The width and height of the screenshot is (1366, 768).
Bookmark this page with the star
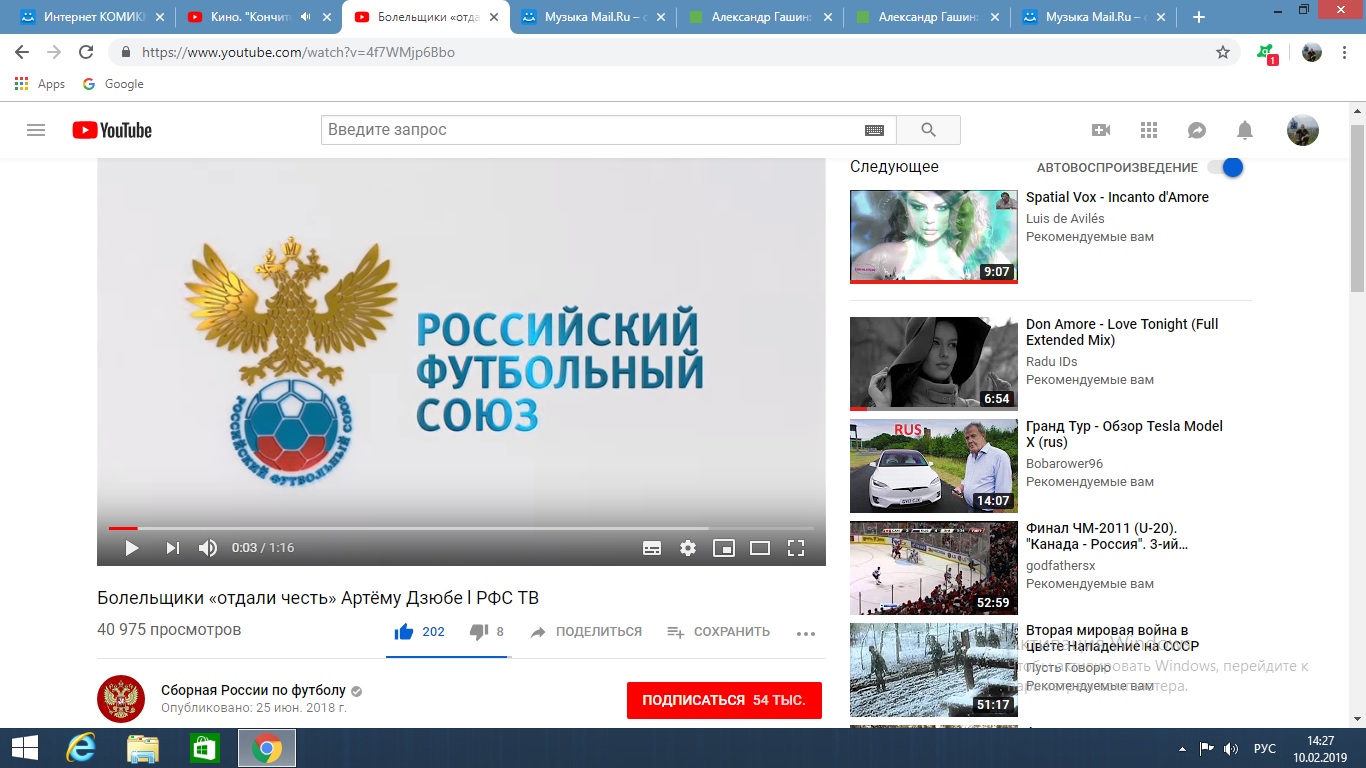click(1222, 52)
